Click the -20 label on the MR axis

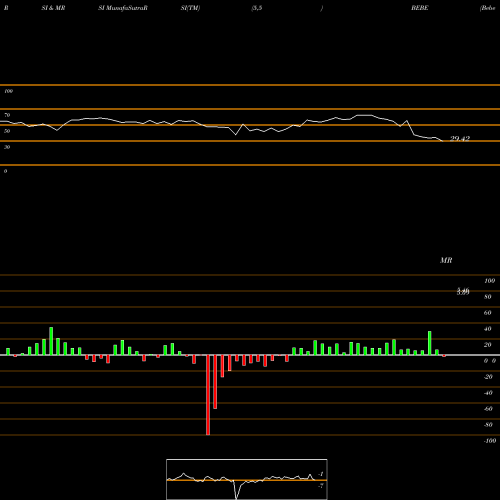(x=488, y=377)
